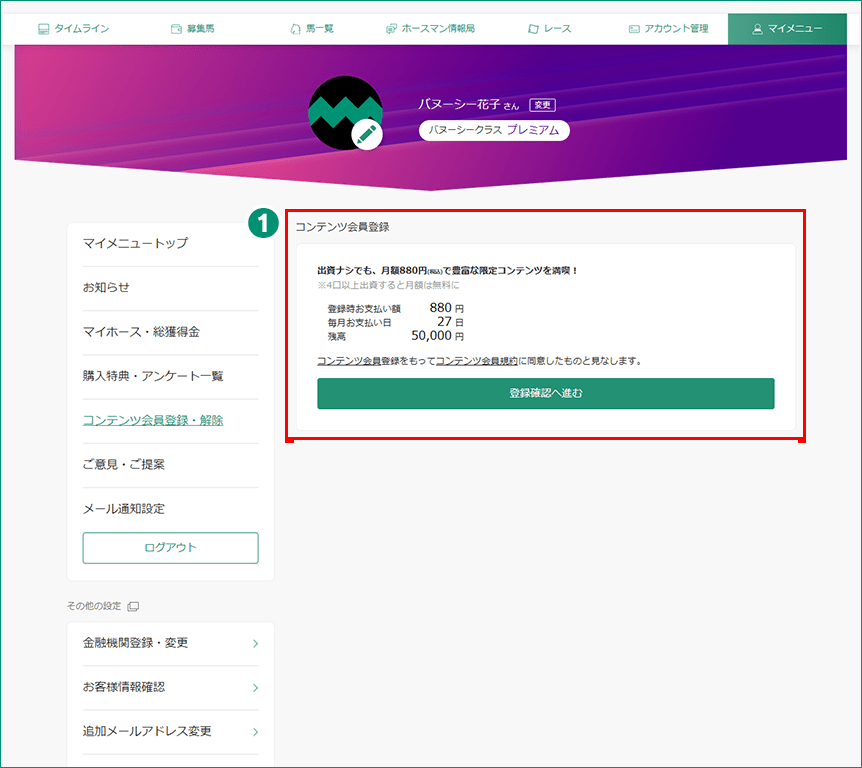Open マイホース・総獲得金
Viewport: 862px width, 768px height.
pyautogui.click(x=141, y=332)
